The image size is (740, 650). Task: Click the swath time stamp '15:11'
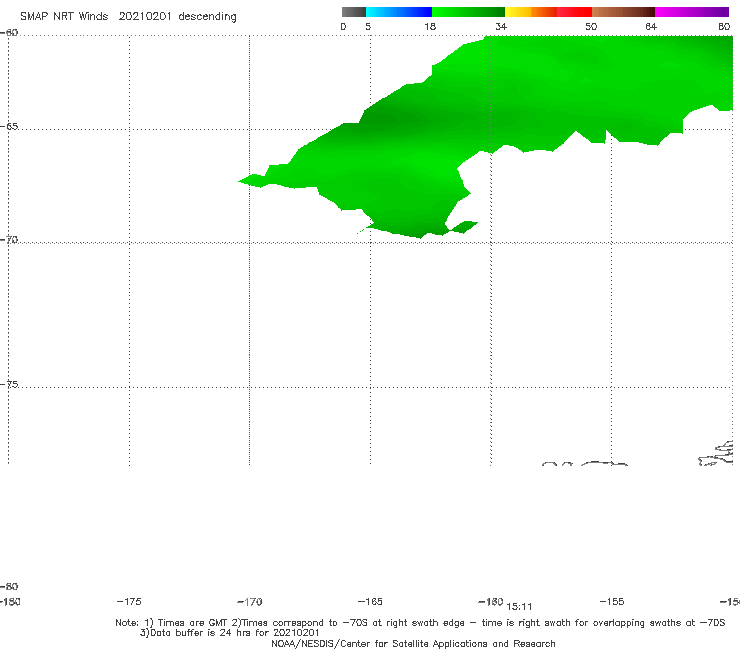click(x=519, y=607)
